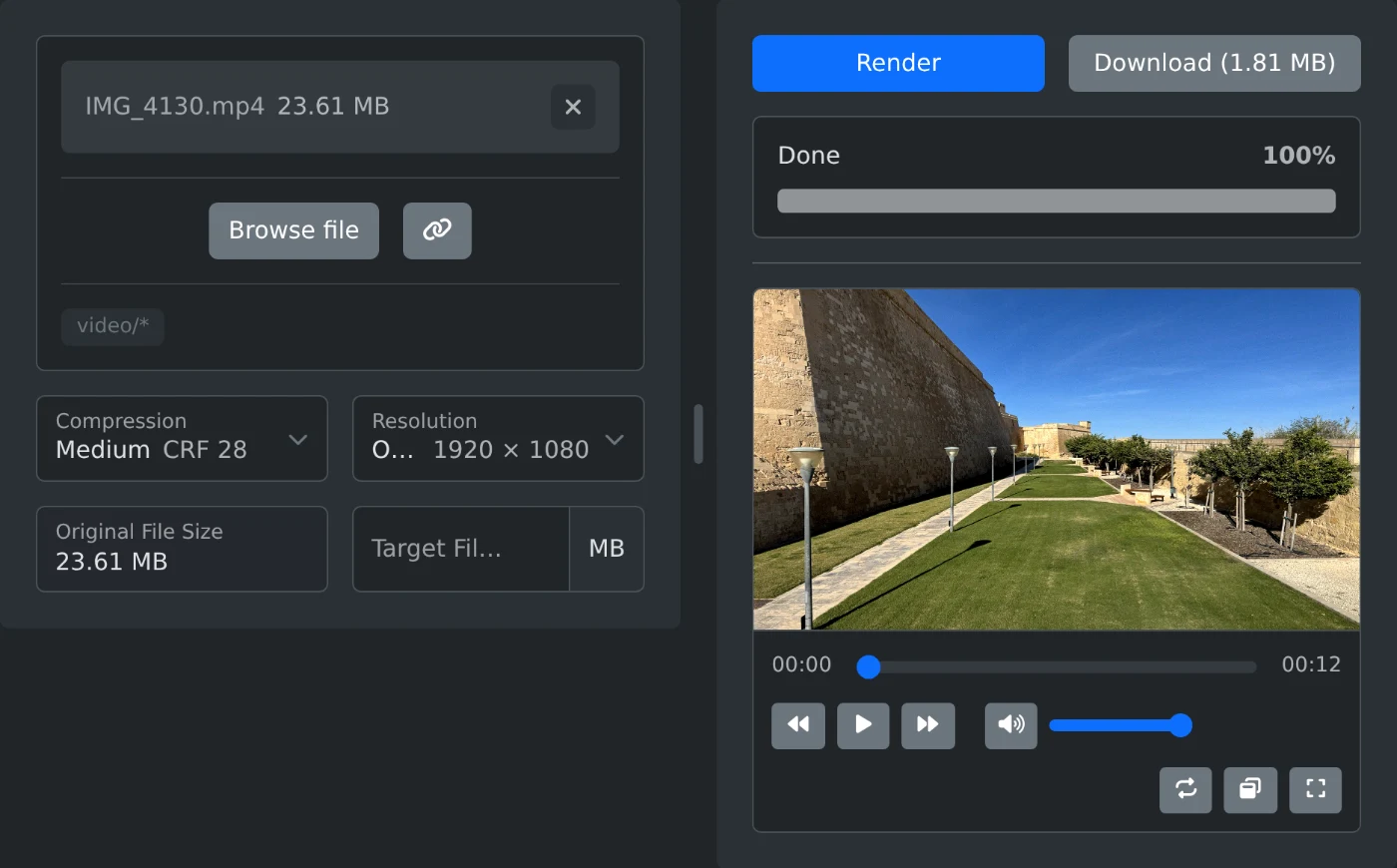This screenshot has width=1397, height=868.
Task: Open picture-in-picture mode icon
Action: click(1250, 790)
